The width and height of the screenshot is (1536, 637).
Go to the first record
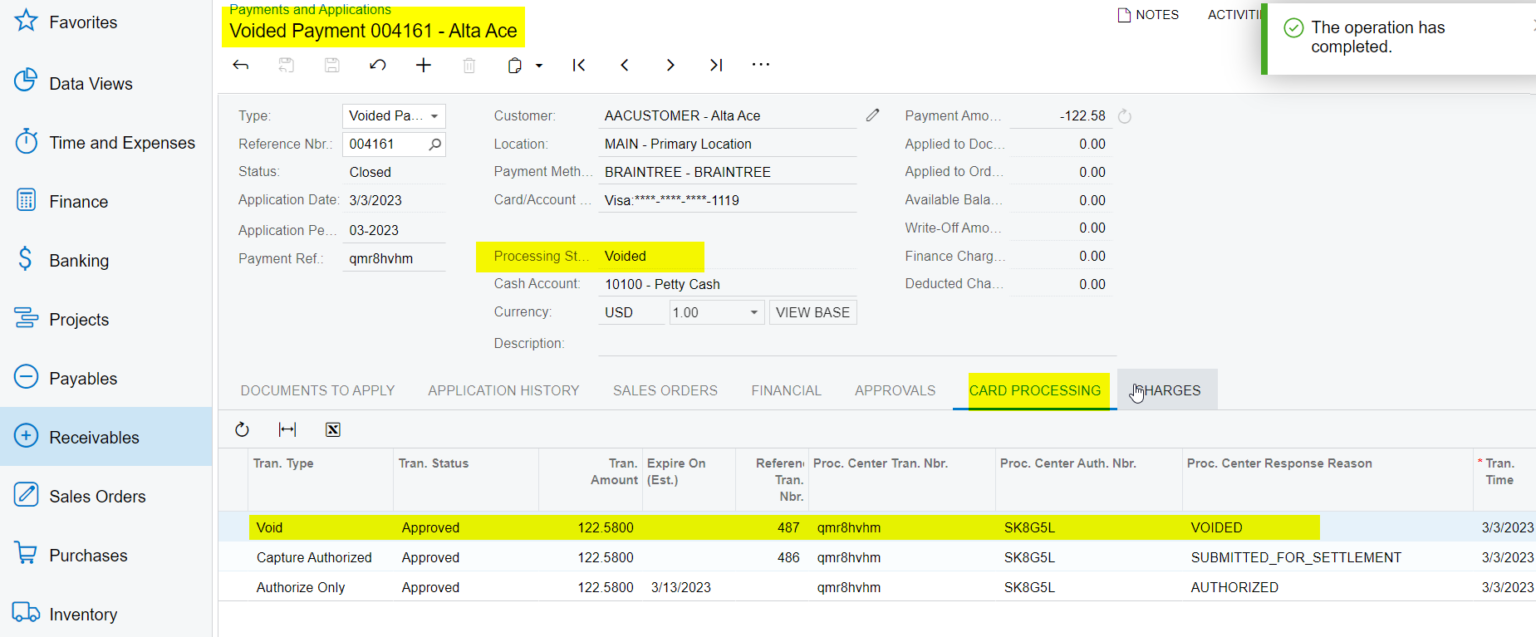[579, 65]
